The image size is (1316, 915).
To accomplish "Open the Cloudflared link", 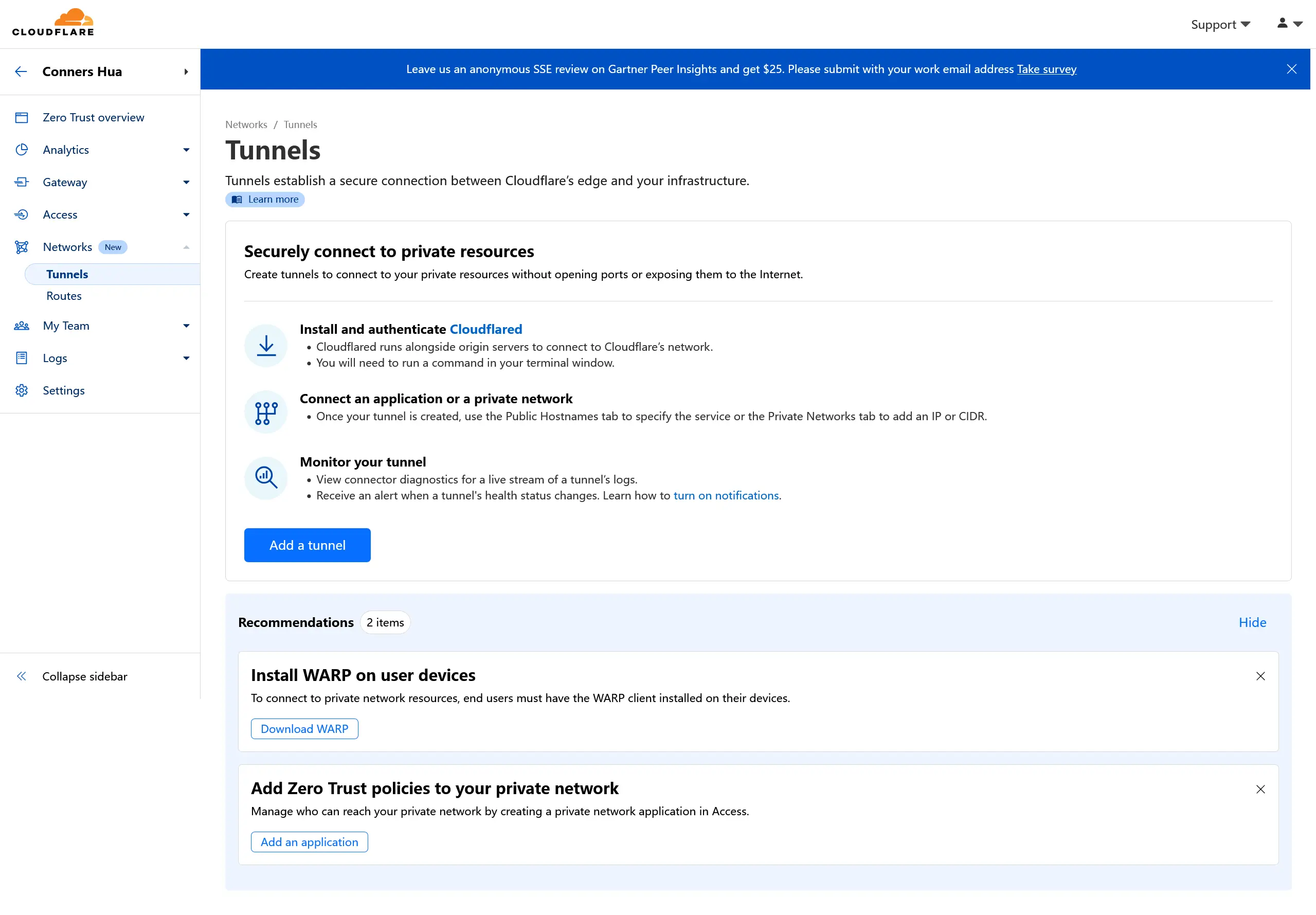I will tap(486, 329).
